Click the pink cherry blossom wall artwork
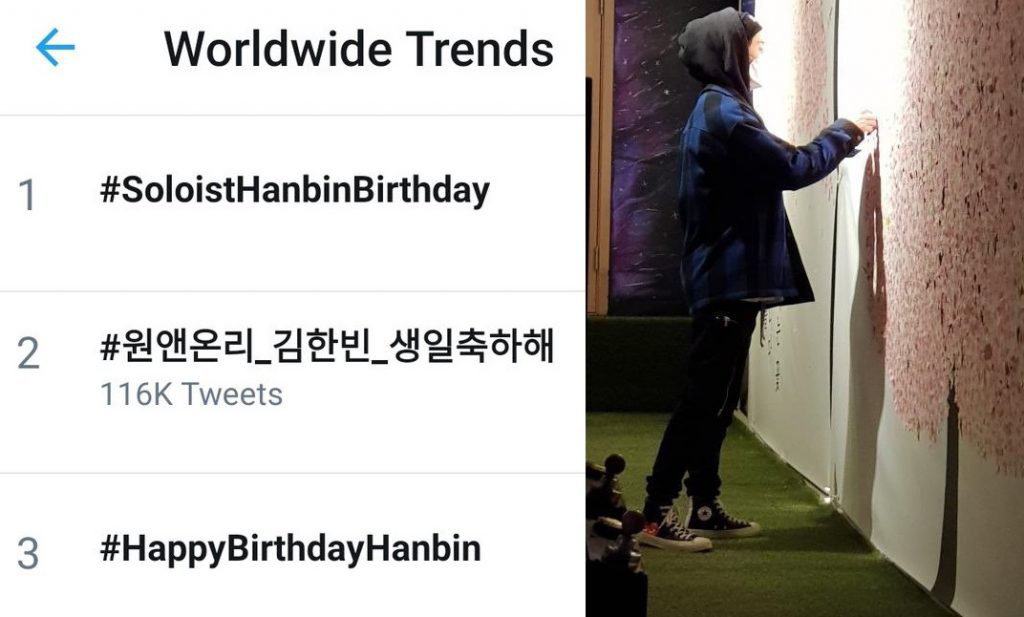 [947, 215]
